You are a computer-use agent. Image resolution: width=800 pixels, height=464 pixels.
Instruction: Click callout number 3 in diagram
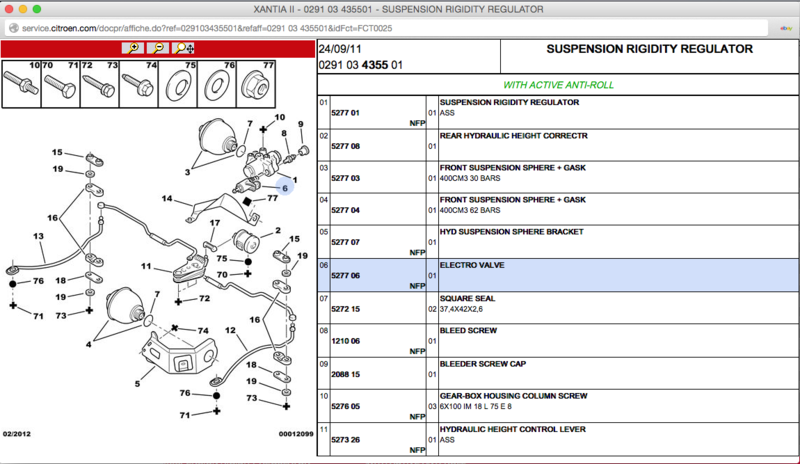pos(187,172)
